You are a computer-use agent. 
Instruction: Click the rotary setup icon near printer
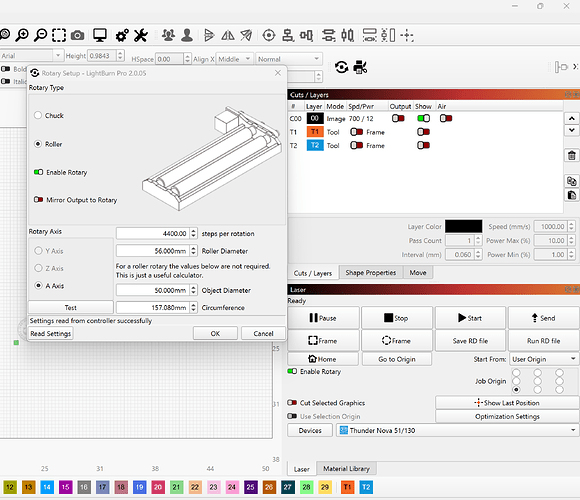pos(341,67)
